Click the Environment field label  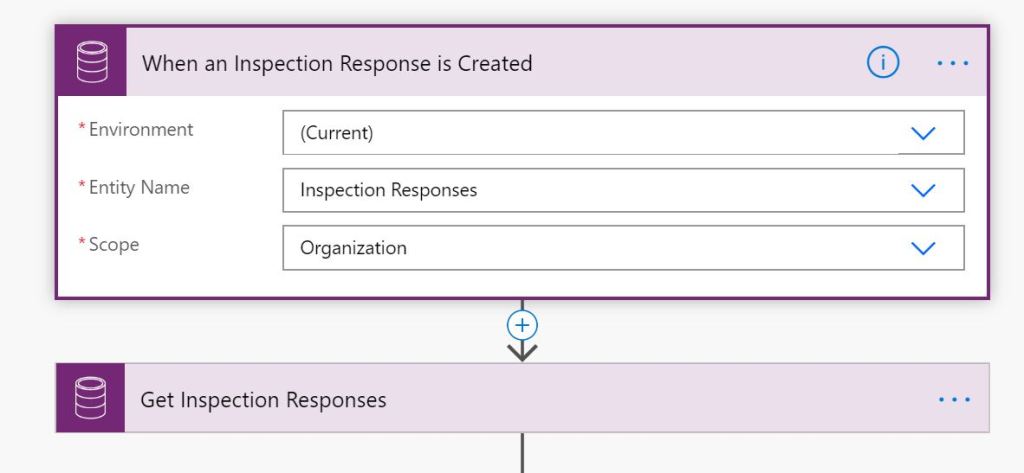tap(141, 129)
